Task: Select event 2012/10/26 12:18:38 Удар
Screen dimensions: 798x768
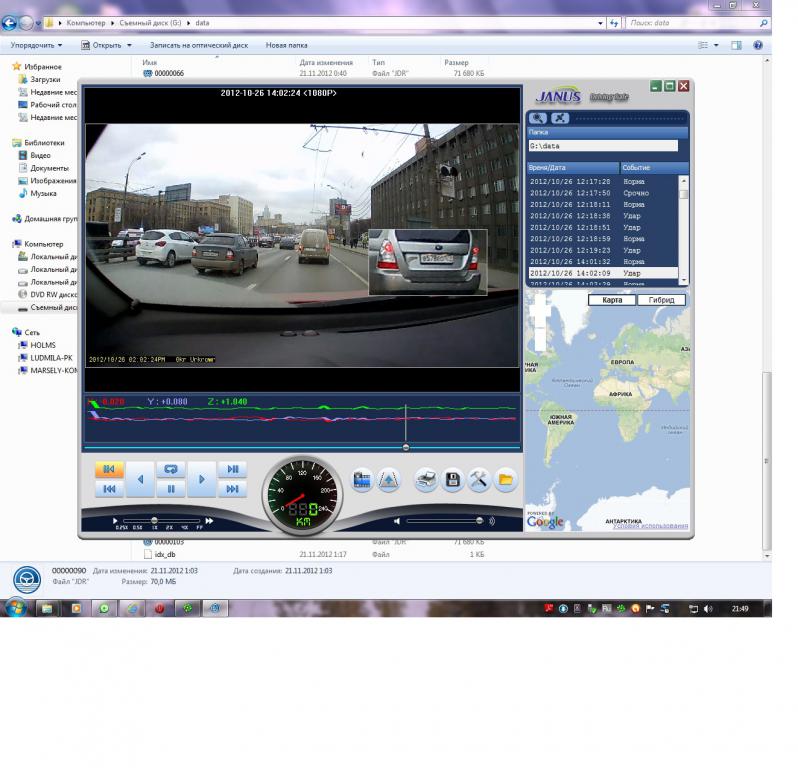Action: pos(603,216)
